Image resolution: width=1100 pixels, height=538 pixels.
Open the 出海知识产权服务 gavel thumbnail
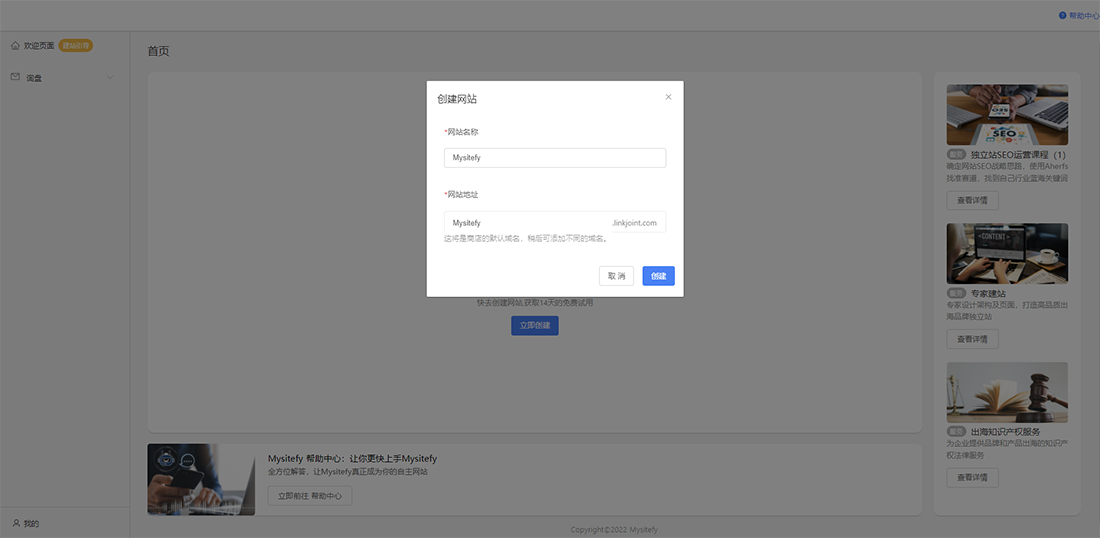coord(1007,392)
